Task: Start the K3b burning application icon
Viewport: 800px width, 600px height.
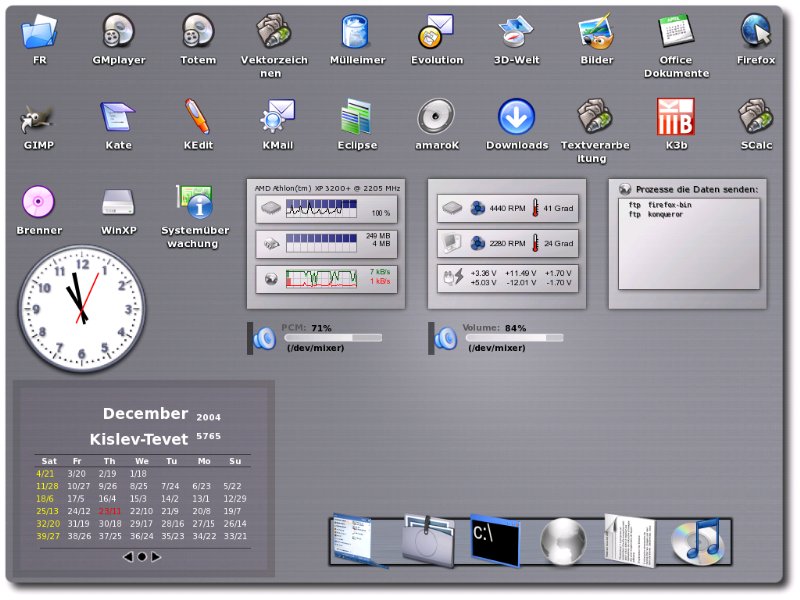Action: [676, 116]
